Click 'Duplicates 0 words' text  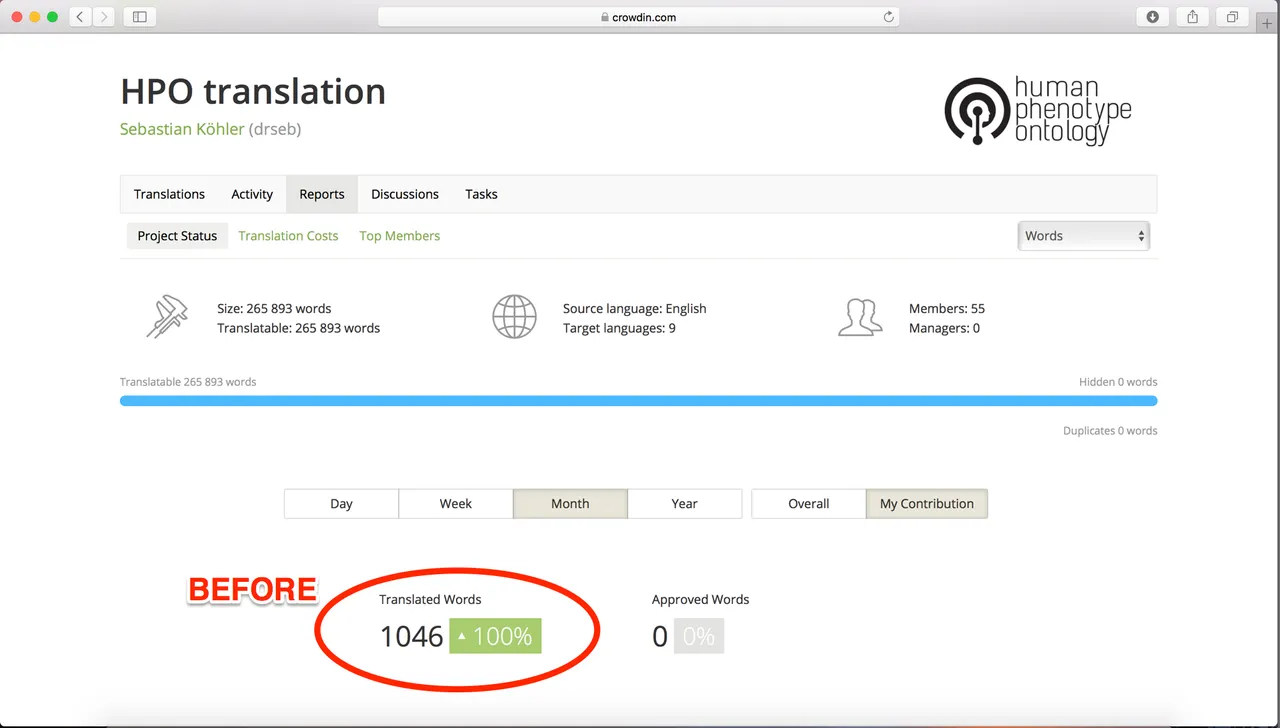pos(1110,431)
